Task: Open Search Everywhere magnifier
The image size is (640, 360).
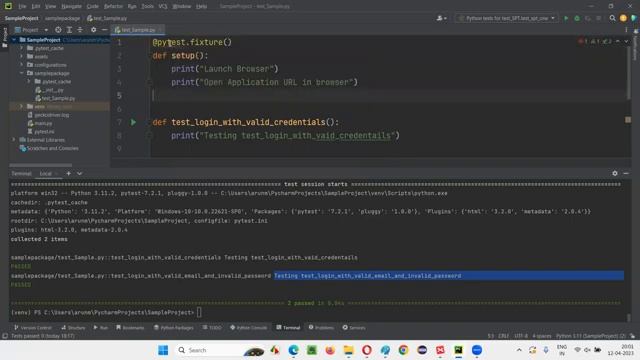Action: pyautogui.click(x=612, y=18)
